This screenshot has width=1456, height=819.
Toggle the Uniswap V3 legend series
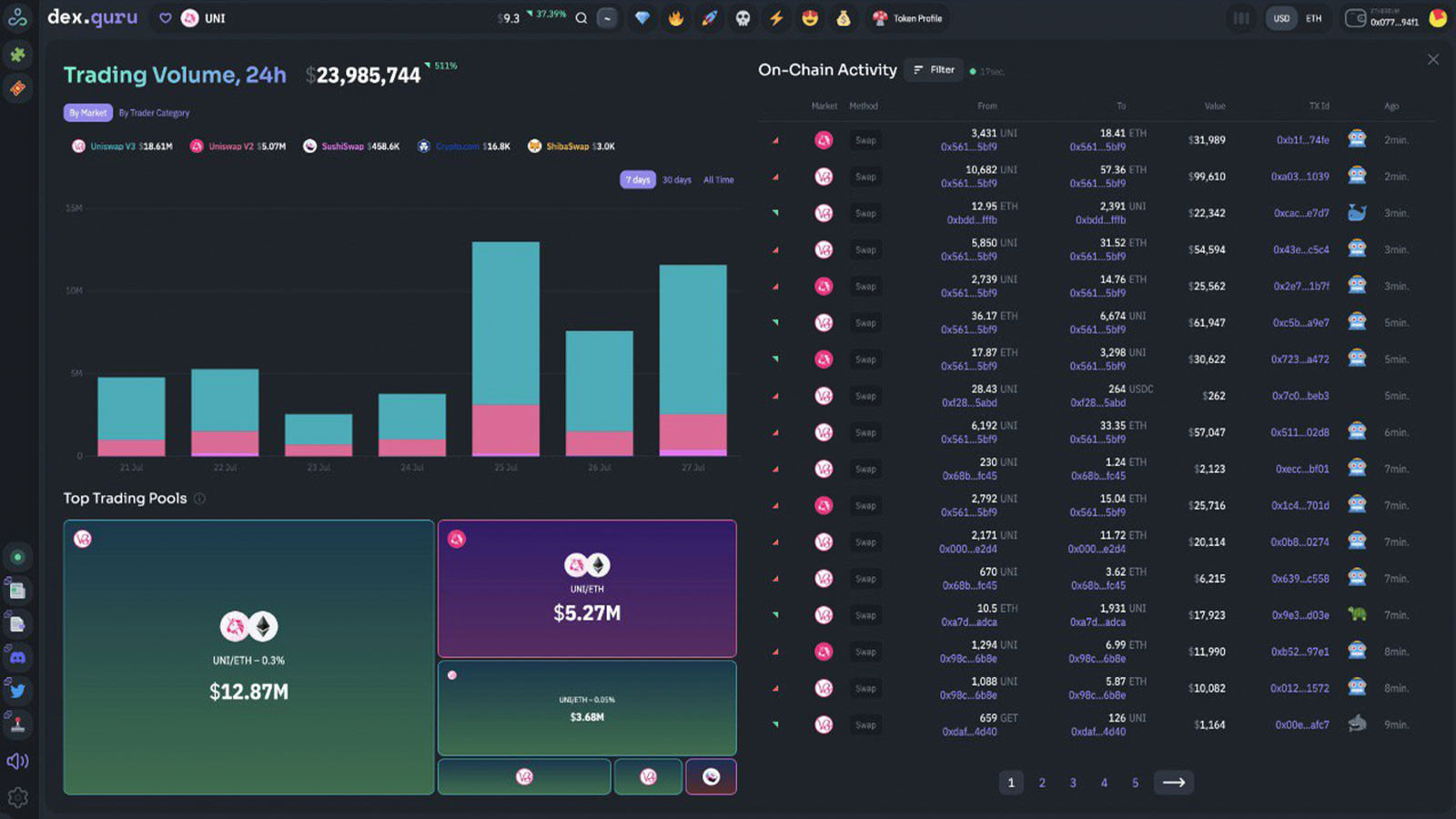coord(122,147)
